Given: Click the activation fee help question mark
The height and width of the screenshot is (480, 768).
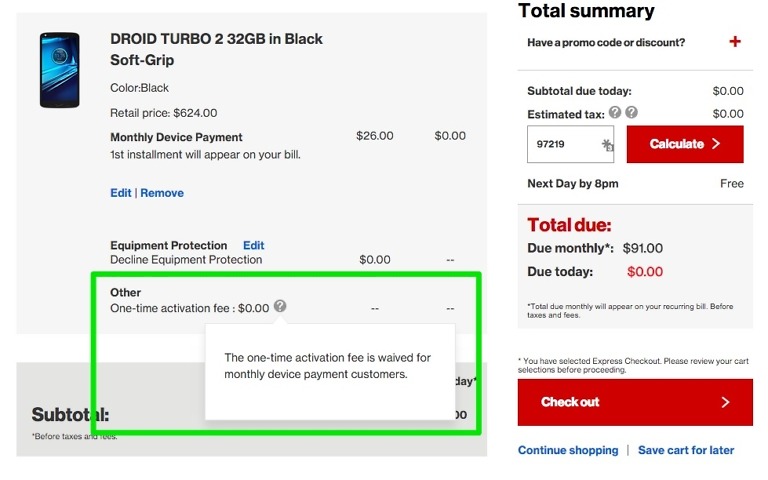Looking at the screenshot, I should click(x=280, y=306).
